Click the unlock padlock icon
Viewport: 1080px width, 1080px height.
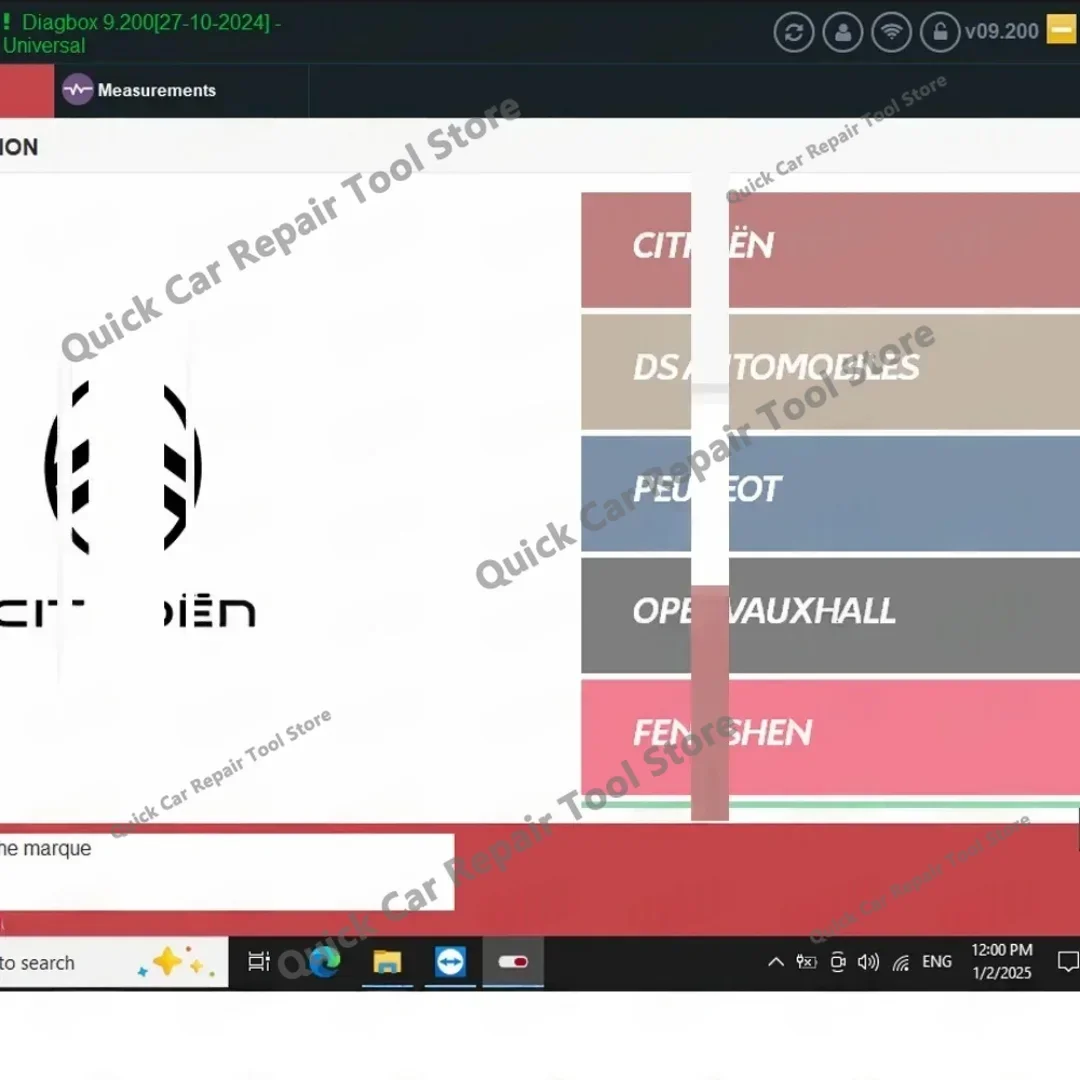point(940,32)
